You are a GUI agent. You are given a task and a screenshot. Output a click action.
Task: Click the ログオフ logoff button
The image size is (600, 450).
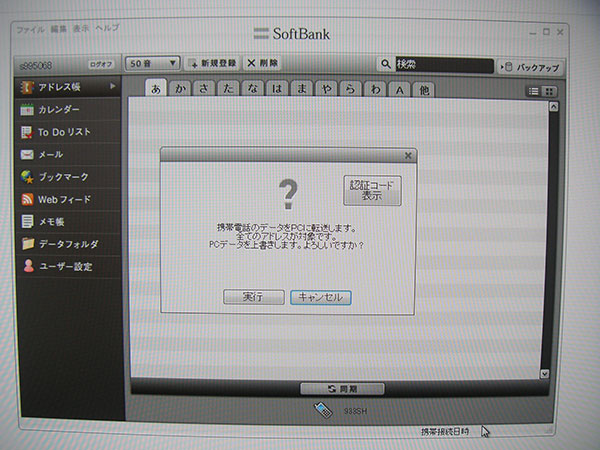101,64
